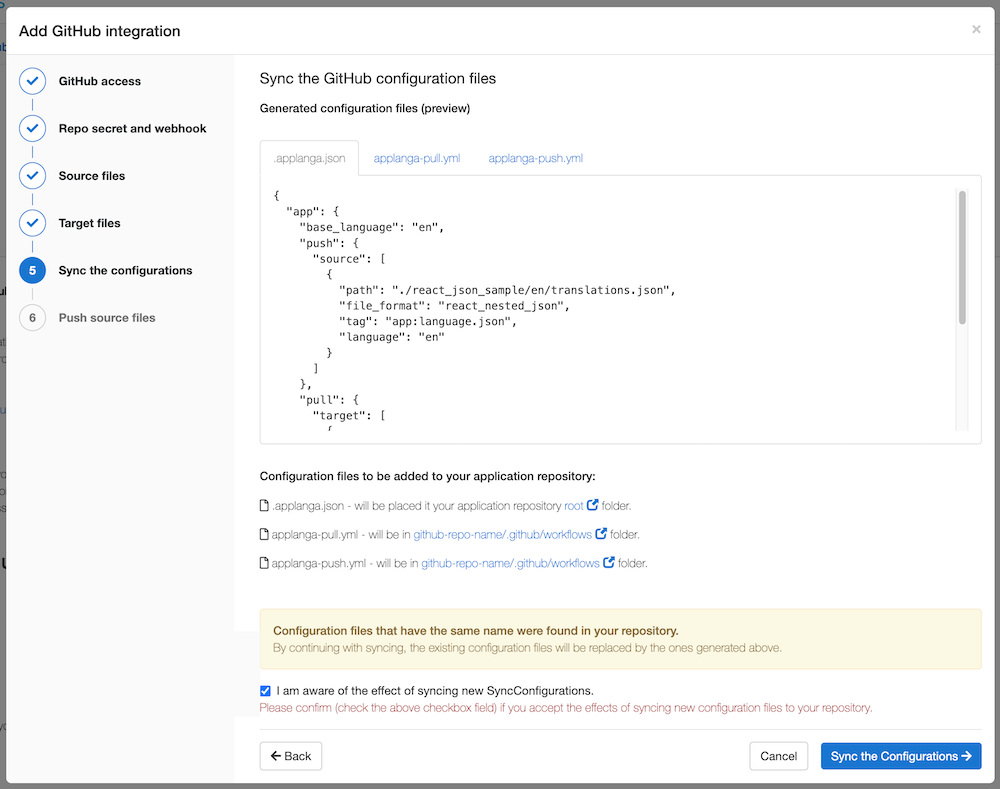Open external link icon next to root
The image size is (1000, 789).
pyautogui.click(x=593, y=506)
